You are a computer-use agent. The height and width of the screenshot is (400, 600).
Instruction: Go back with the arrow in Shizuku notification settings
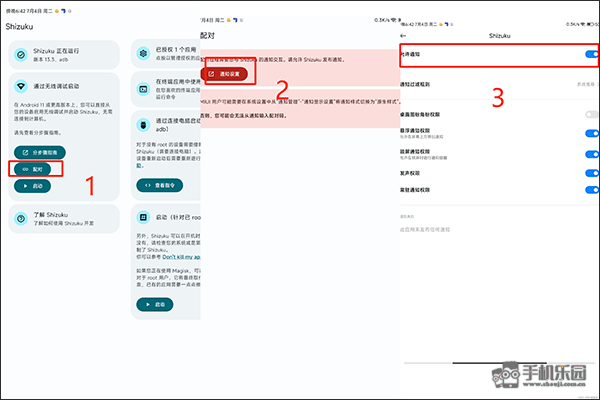(x=403, y=36)
